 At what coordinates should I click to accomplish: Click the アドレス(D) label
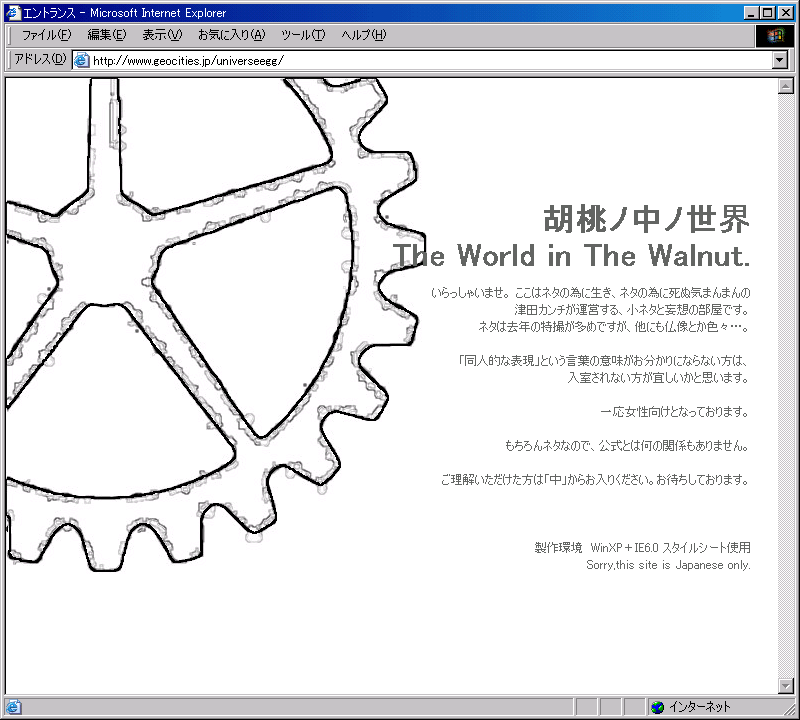pyautogui.click(x=40, y=59)
